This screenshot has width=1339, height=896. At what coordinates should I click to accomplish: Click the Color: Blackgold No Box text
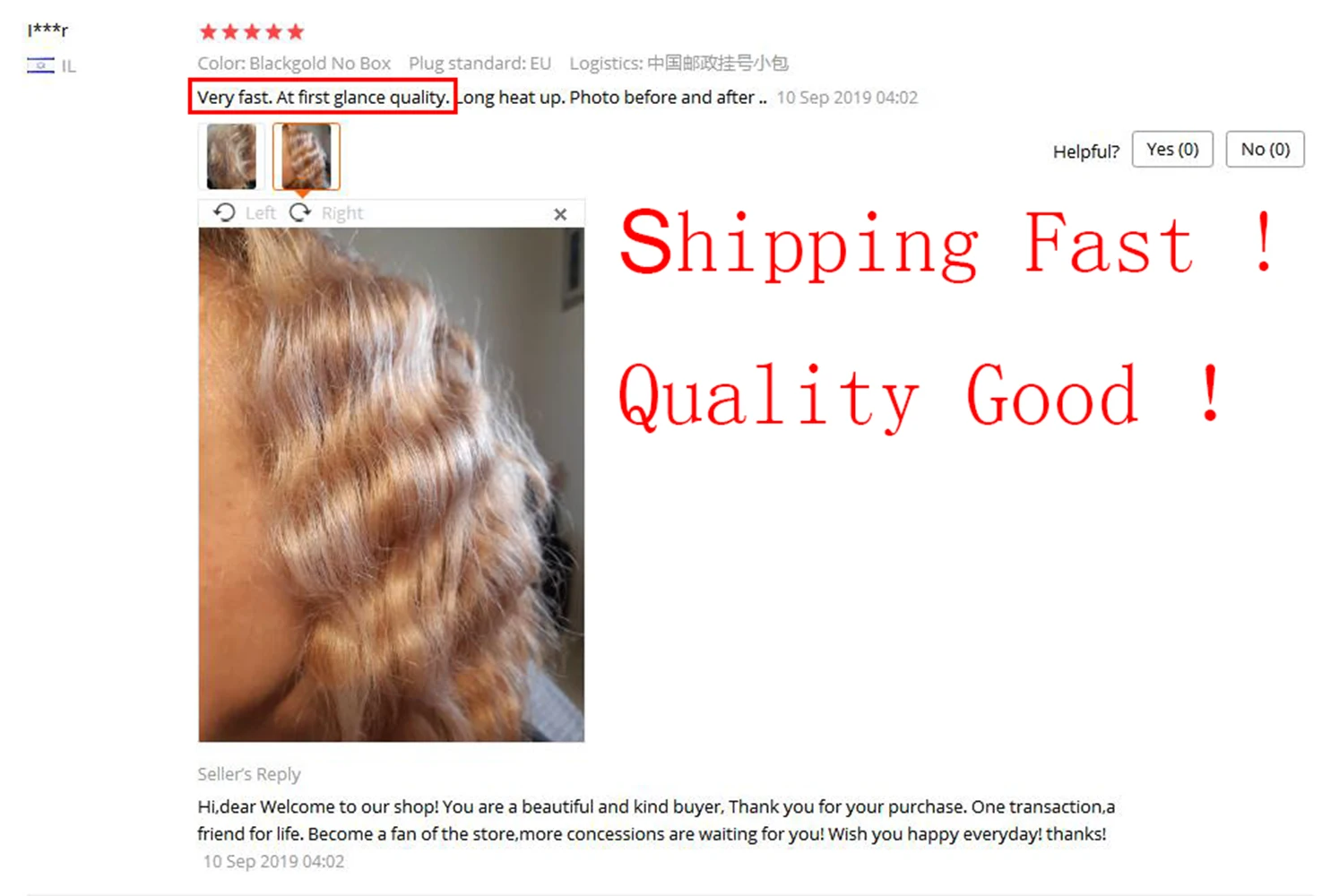click(294, 64)
